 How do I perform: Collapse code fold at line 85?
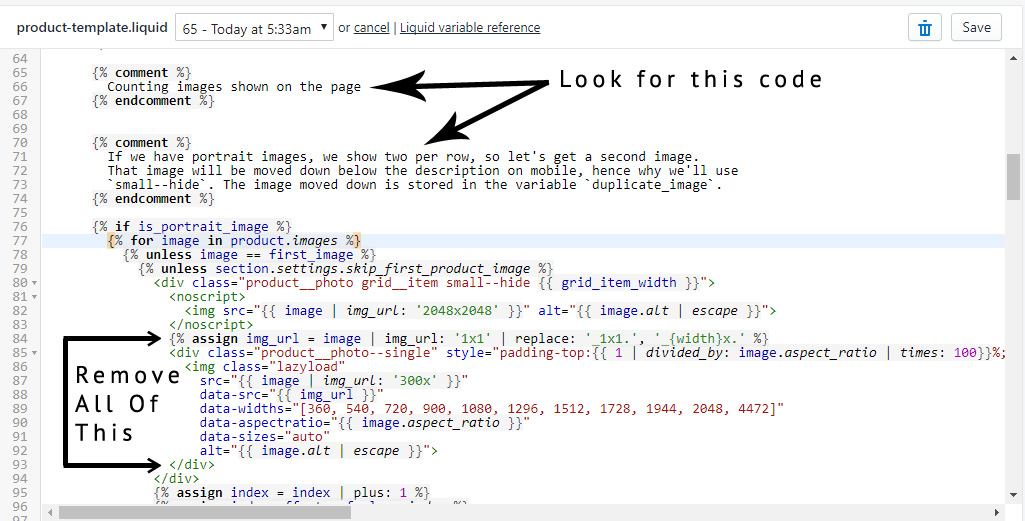point(35,353)
